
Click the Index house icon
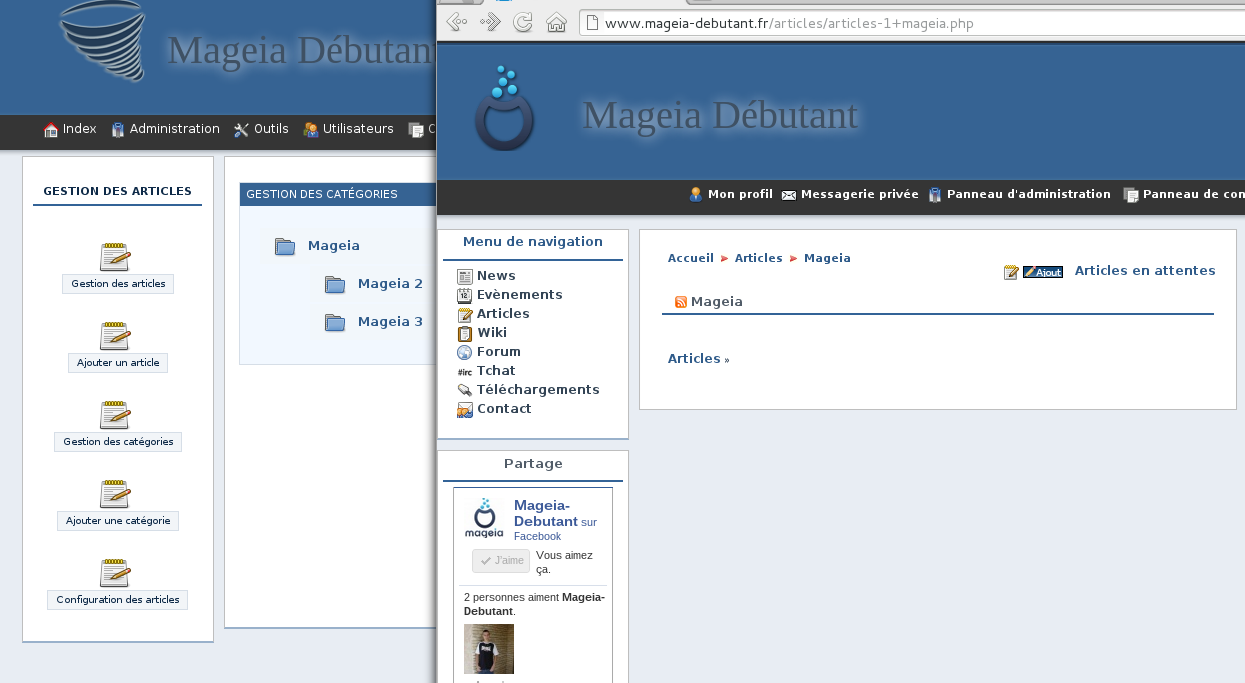(51, 129)
